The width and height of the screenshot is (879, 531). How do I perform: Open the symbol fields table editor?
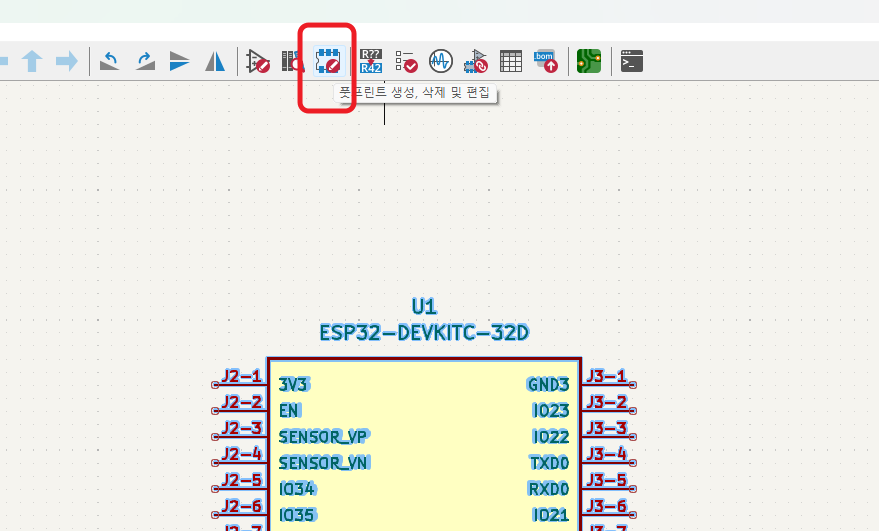(x=511, y=61)
